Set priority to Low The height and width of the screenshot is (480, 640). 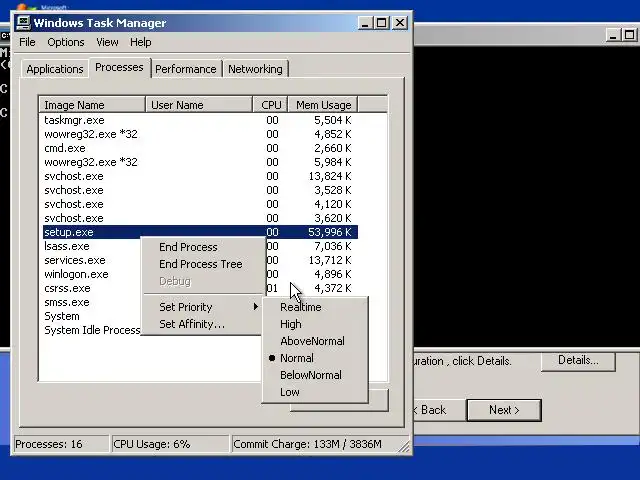tap(315, 392)
